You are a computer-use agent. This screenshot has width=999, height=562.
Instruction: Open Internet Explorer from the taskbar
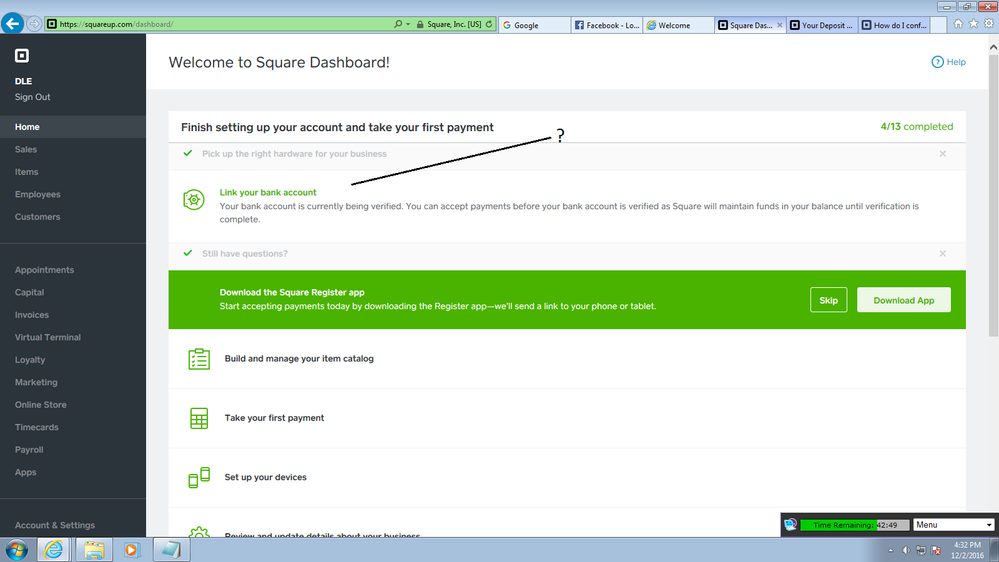(54, 549)
